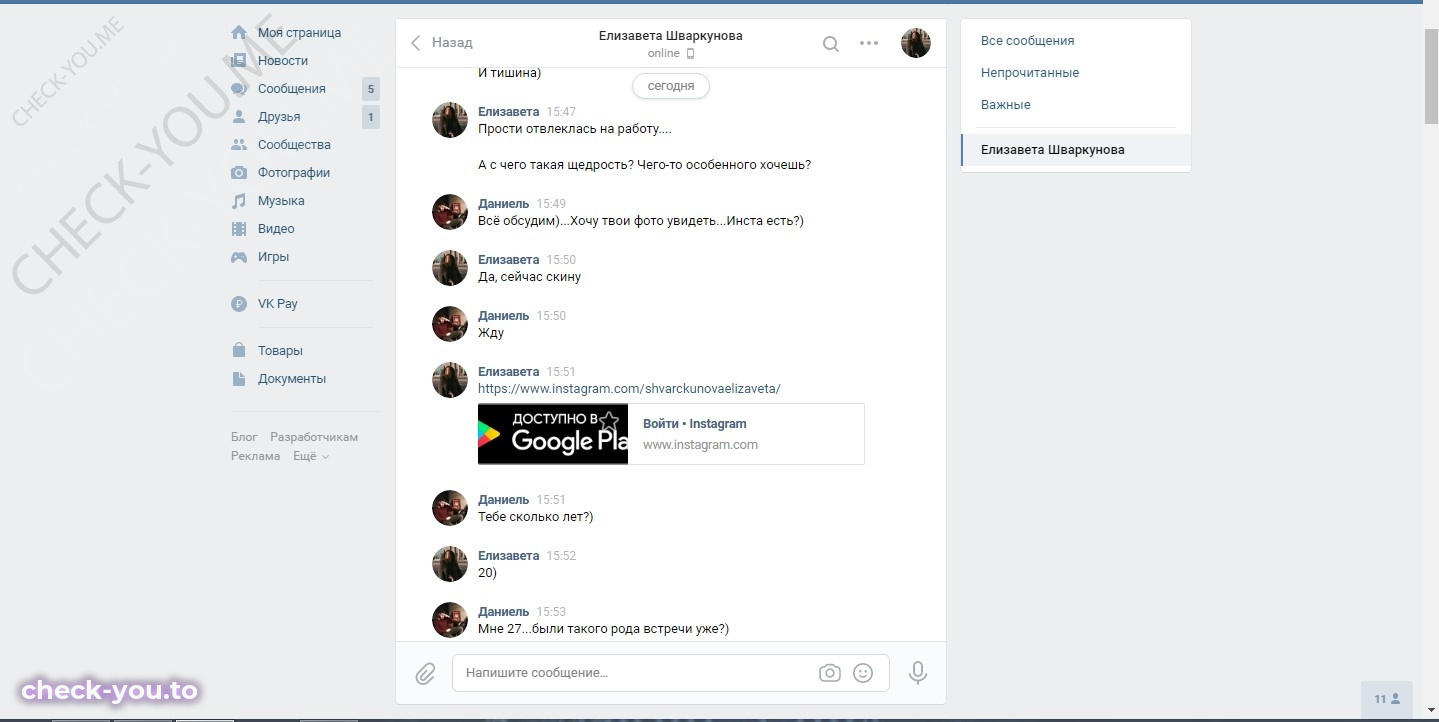1439x722 pixels.
Task: Open the three-dot conversation actions menu
Action: pos(869,43)
